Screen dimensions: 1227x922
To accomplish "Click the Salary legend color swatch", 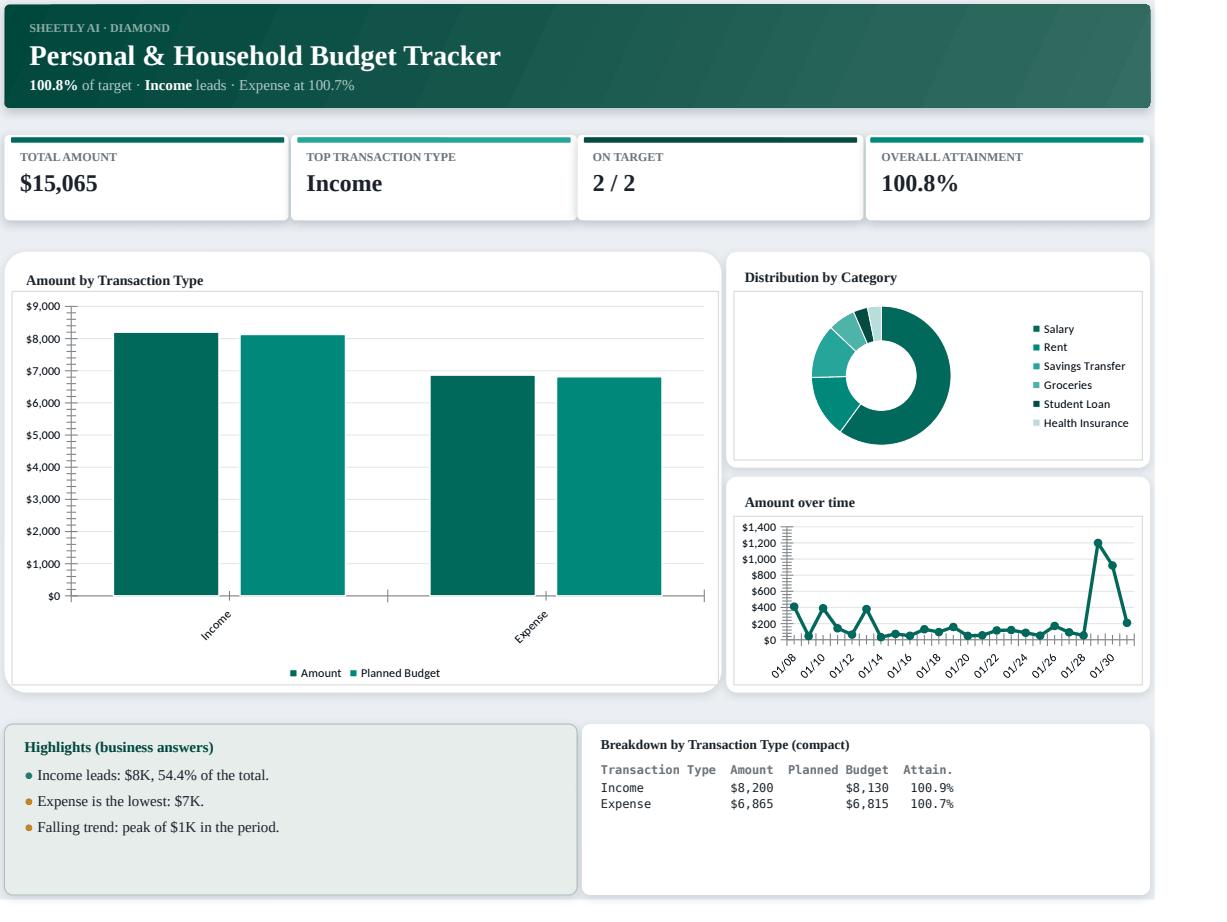I will 1036,329.
